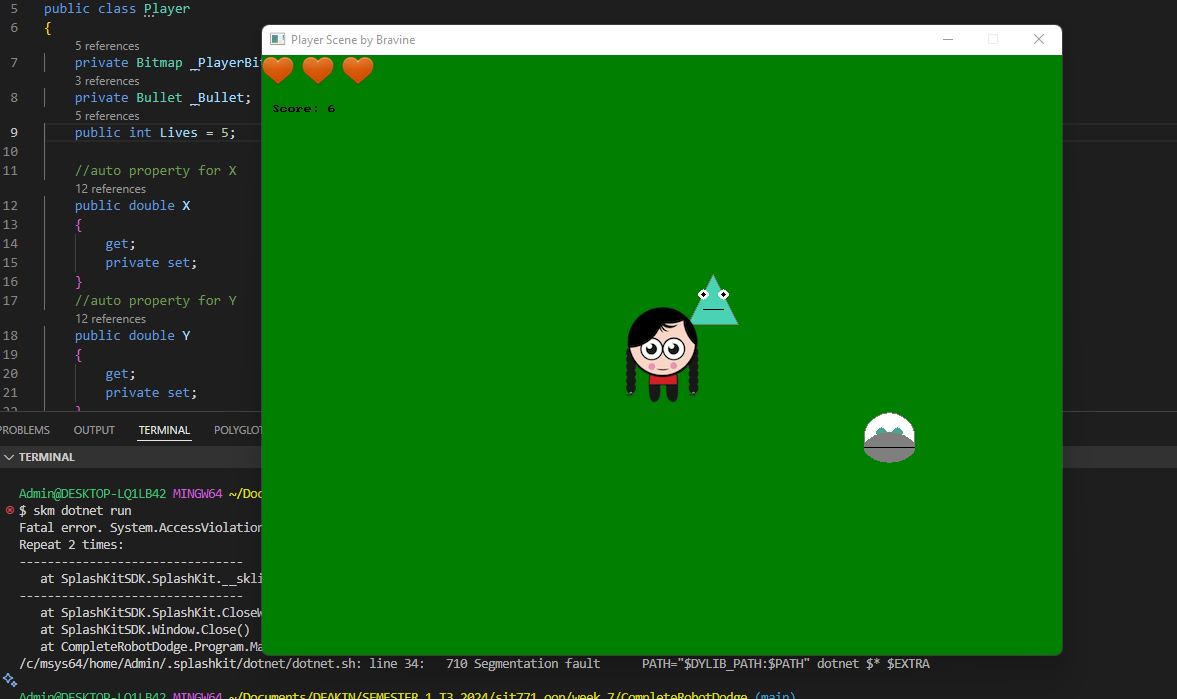Collapse the TERMINAL section via its chevron
The width and height of the screenshot is (1177, 699).
[x=9, y=457]
